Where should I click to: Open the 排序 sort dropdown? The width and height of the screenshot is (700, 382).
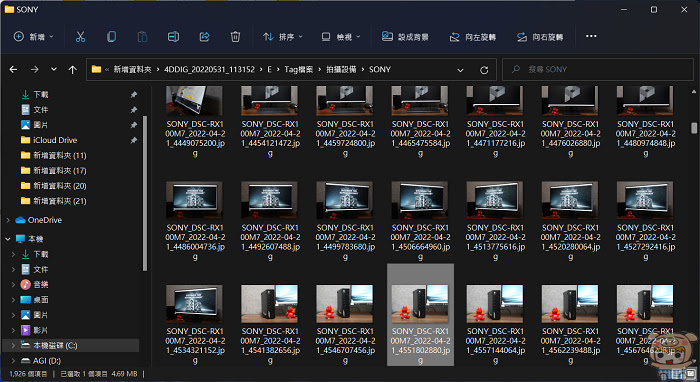point(283,37)
